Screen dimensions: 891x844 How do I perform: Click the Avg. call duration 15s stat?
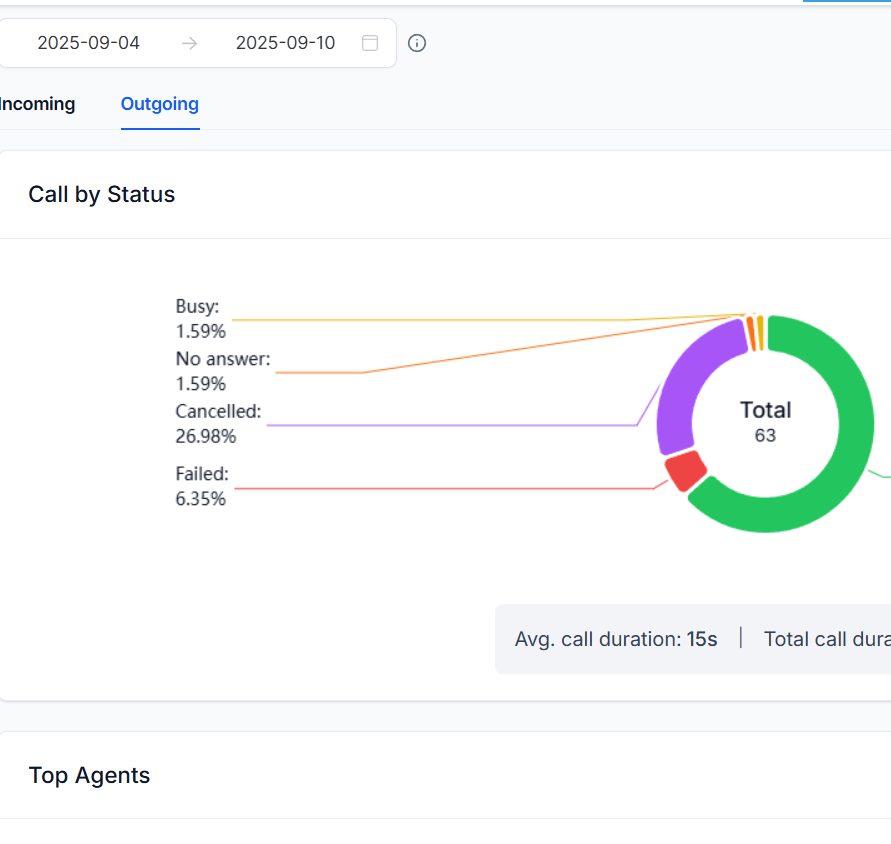click(x=616, y=639)
